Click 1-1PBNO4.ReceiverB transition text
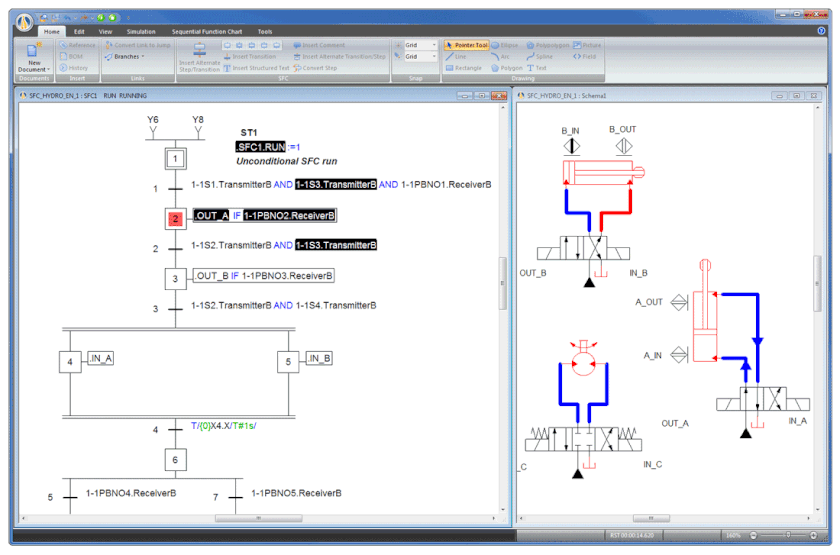 (131, 493)
